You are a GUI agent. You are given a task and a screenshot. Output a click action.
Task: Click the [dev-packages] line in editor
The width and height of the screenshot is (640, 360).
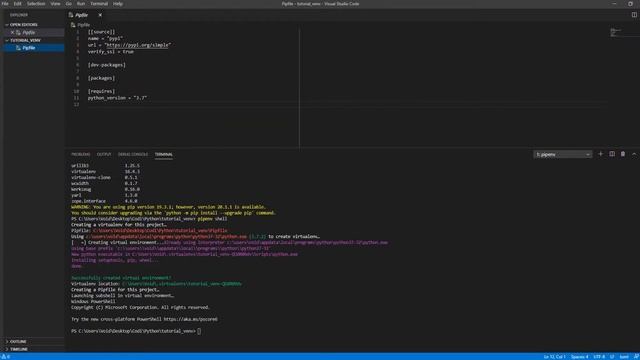(107, 65)
